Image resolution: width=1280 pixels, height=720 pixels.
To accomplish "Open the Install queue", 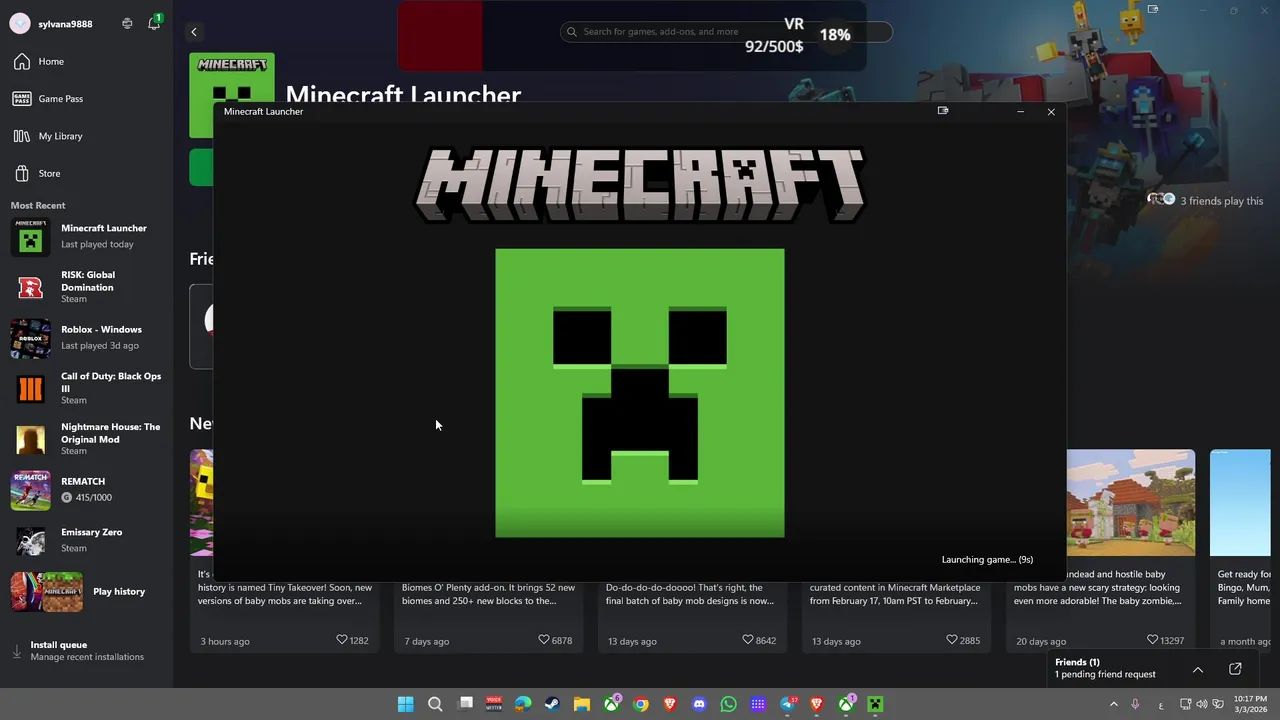I will 86,651.
